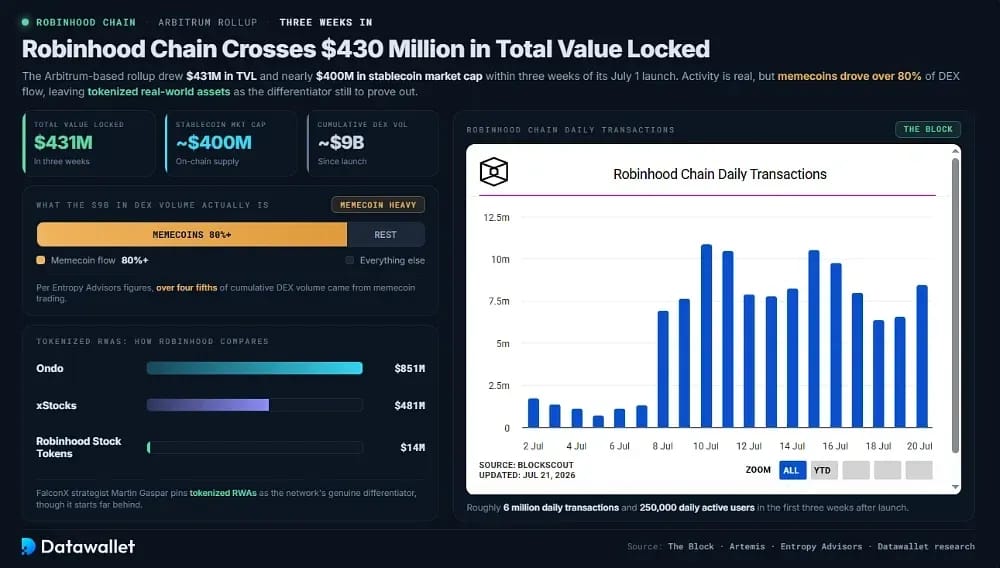Click 'over four fifths' highlighted text

click(186, 288)
